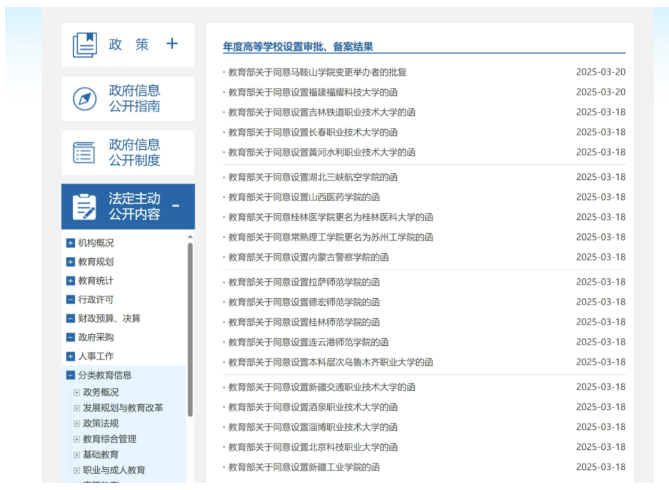Viewport: 669px width, 490px height.
Task: Open 政务概况 sub-item
Action: coord(100,393)
